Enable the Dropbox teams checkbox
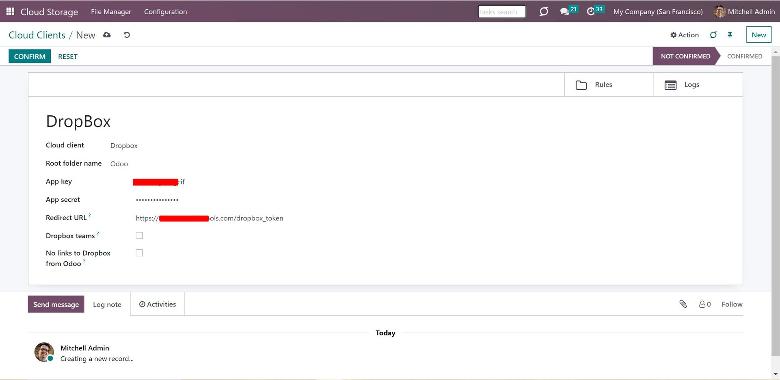Screen dimensions: 780x380 (x=139, y=235)
